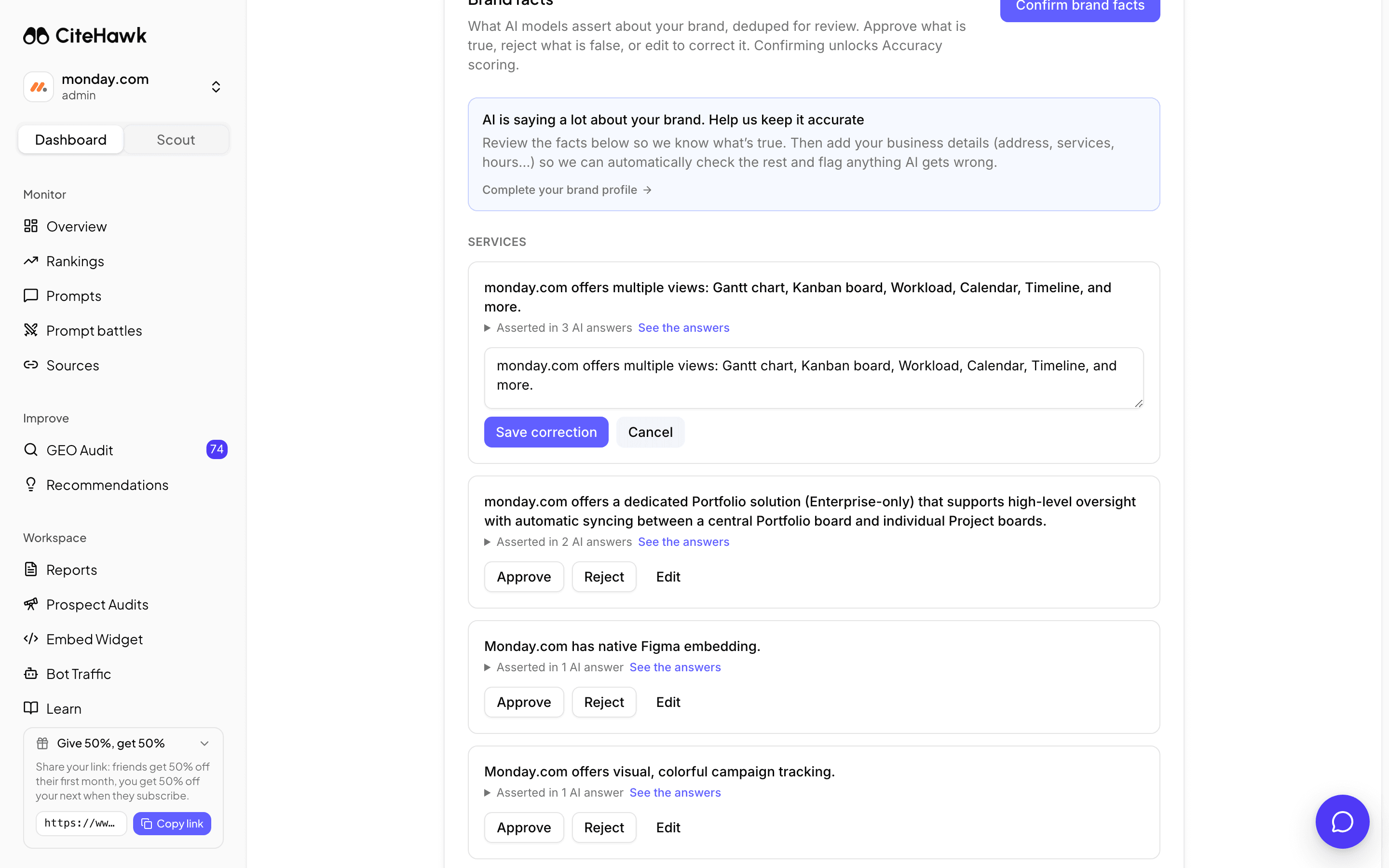1389x868 pixels.
Task: Click the gift icon in referral card
Action: [x=42, y=744]
